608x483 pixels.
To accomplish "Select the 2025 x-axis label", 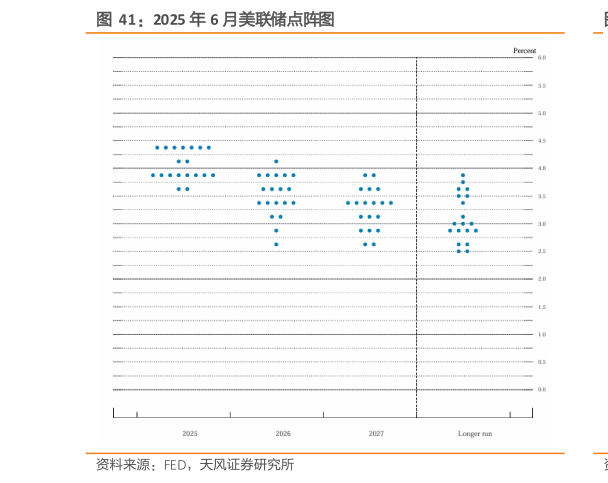I will tap(190, 433).
